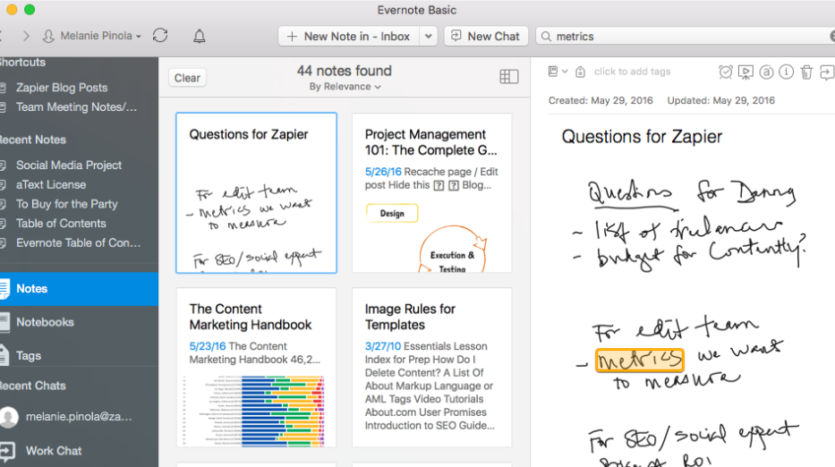Select Questions for Zapier note card
This screenshot has height=467, width=835.
(x=256, y=193)
